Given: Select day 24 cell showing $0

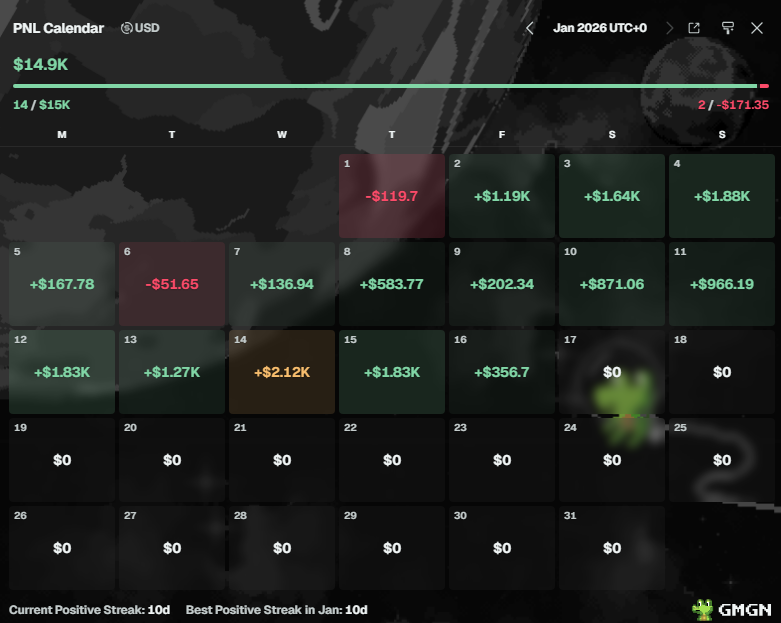Looking at the screenshot, I should [612, 460].
